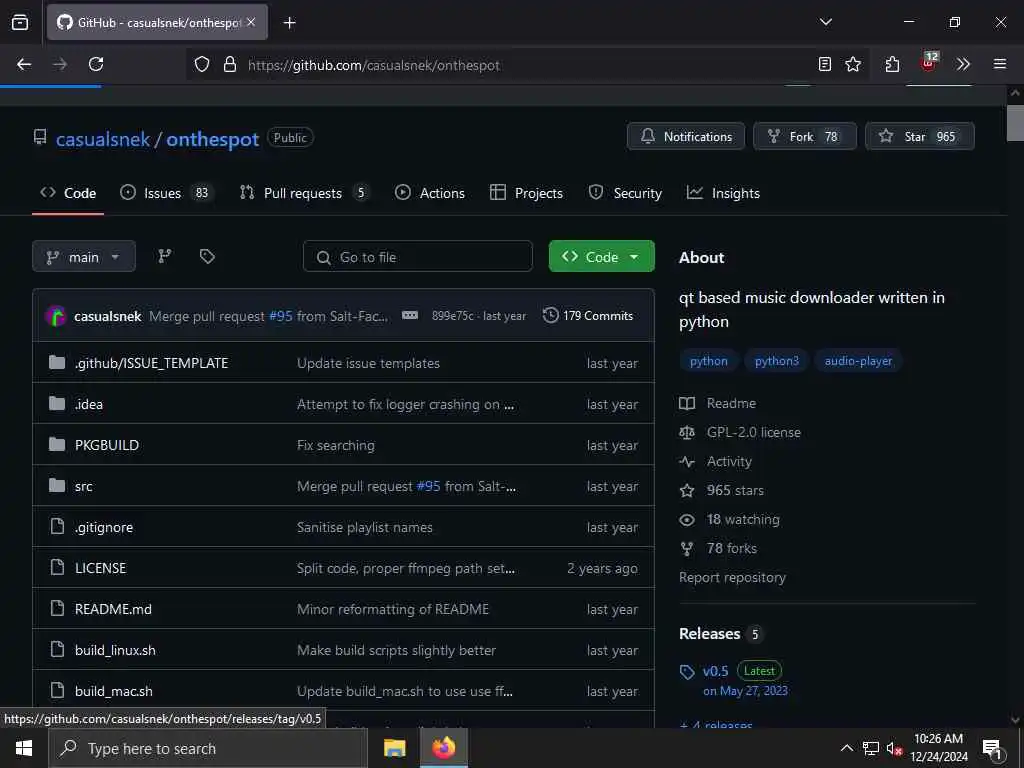Image resolution: width=1024 pixels, height=768 pixels.
Task: Click the Windows Start button
Action: [x=24, y=748]
